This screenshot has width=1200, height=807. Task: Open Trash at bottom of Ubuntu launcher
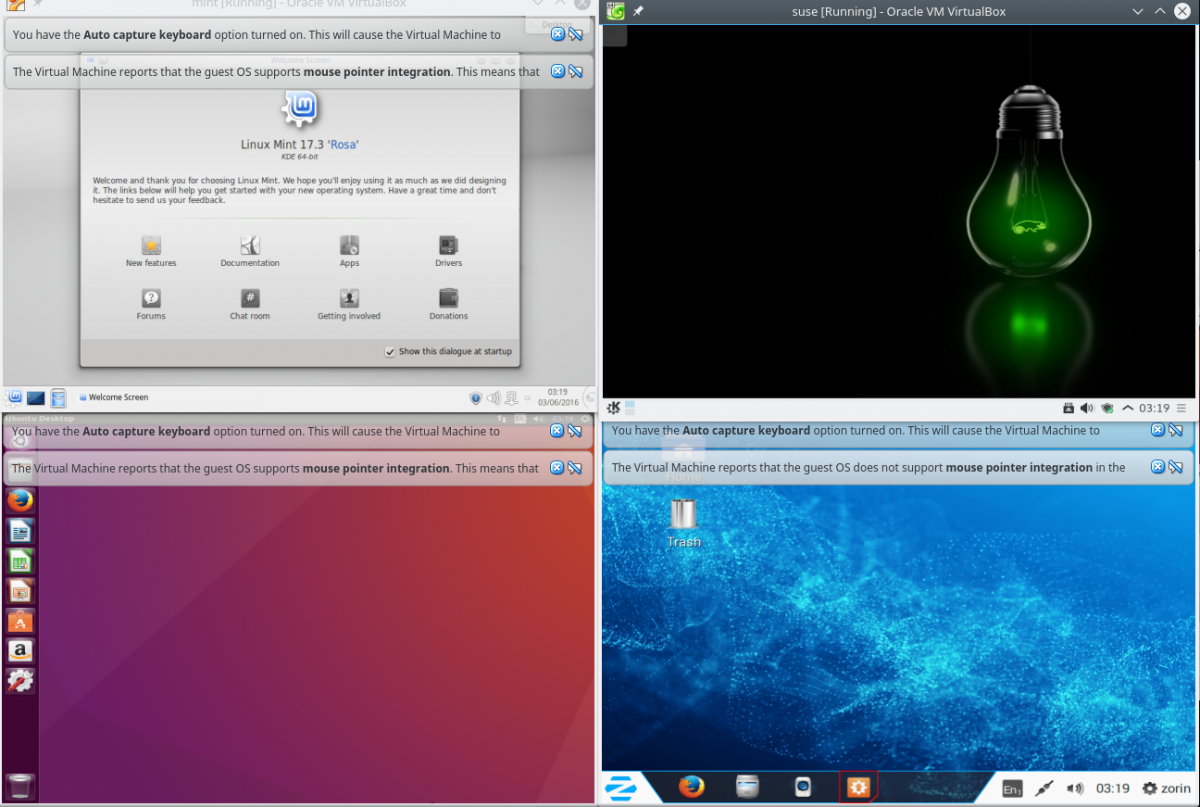[21, 786]
